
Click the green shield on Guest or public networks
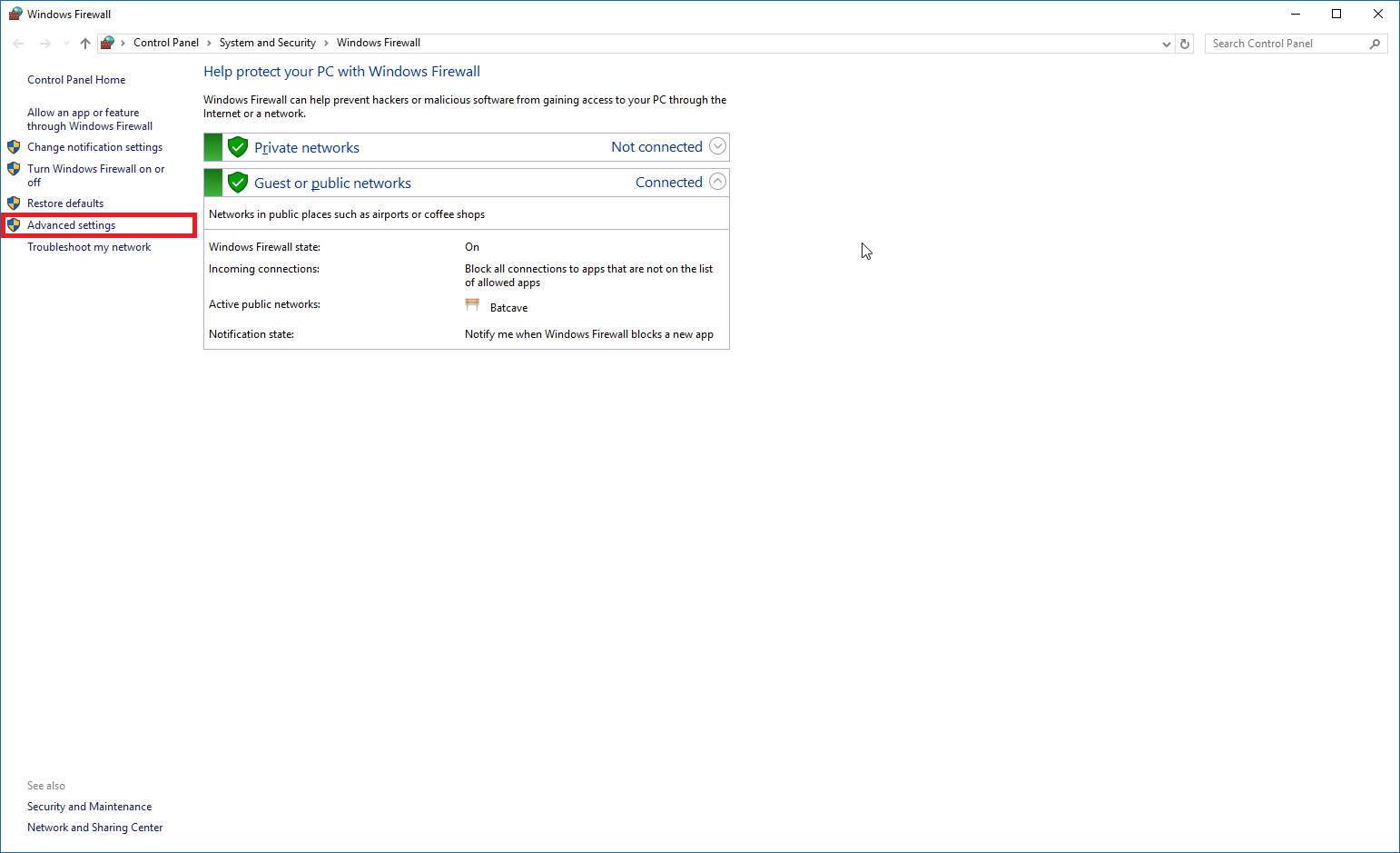click(x=238, y=183)
